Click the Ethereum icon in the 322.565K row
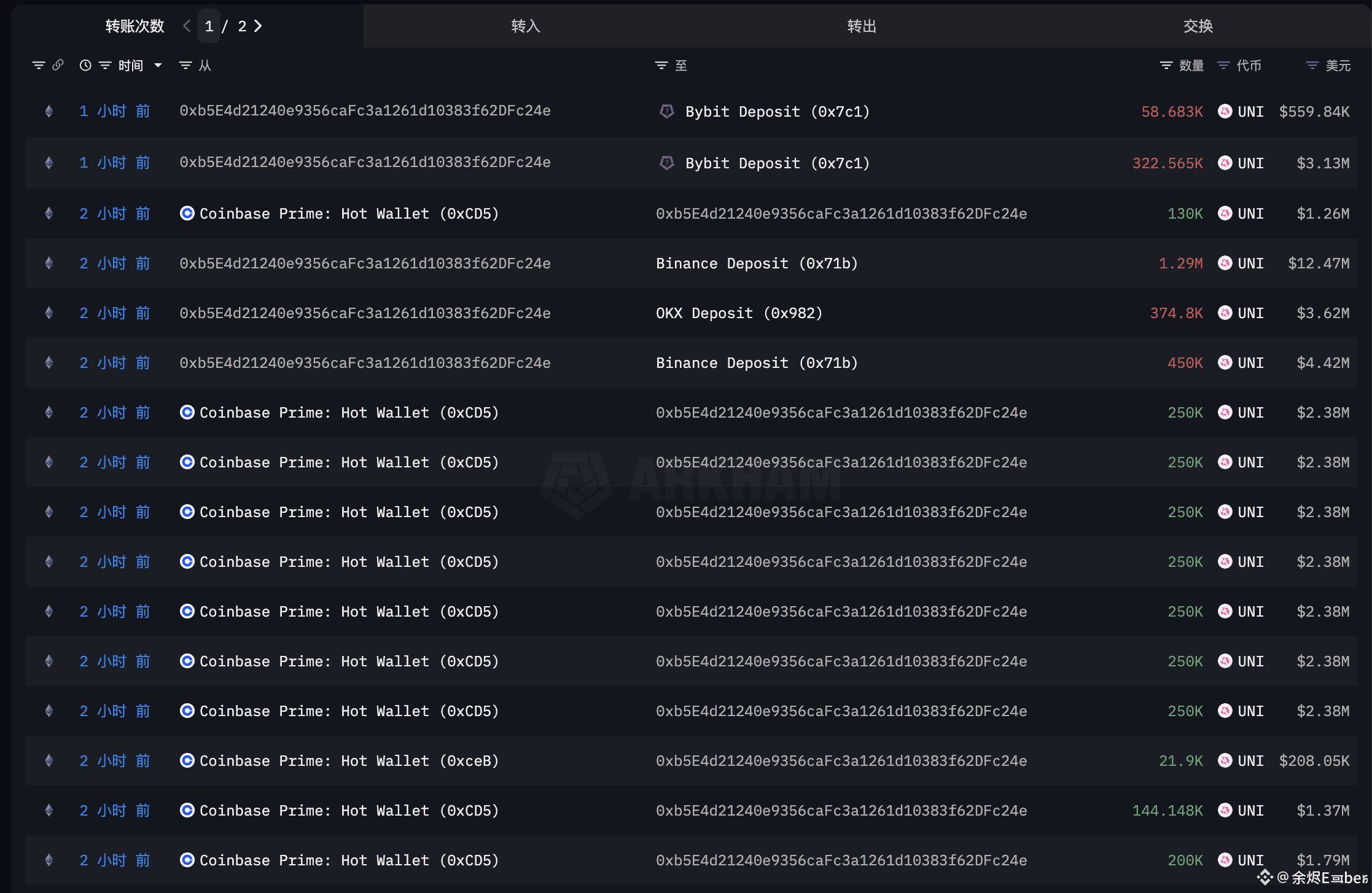 click(49, 163)
